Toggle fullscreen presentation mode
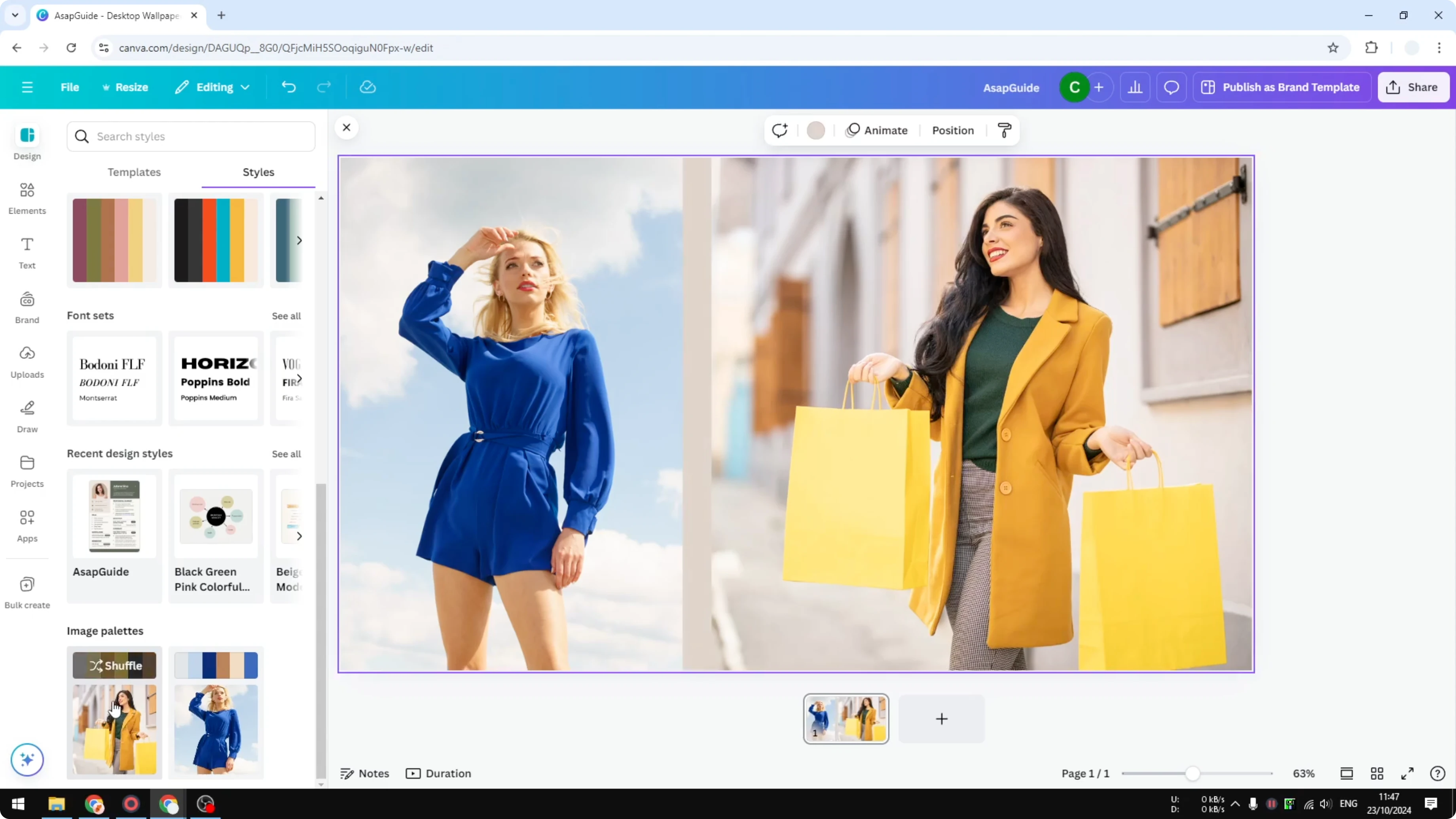Viewport: 1456px width, 819px height. pyautogui.click(x=1407, y=774)
